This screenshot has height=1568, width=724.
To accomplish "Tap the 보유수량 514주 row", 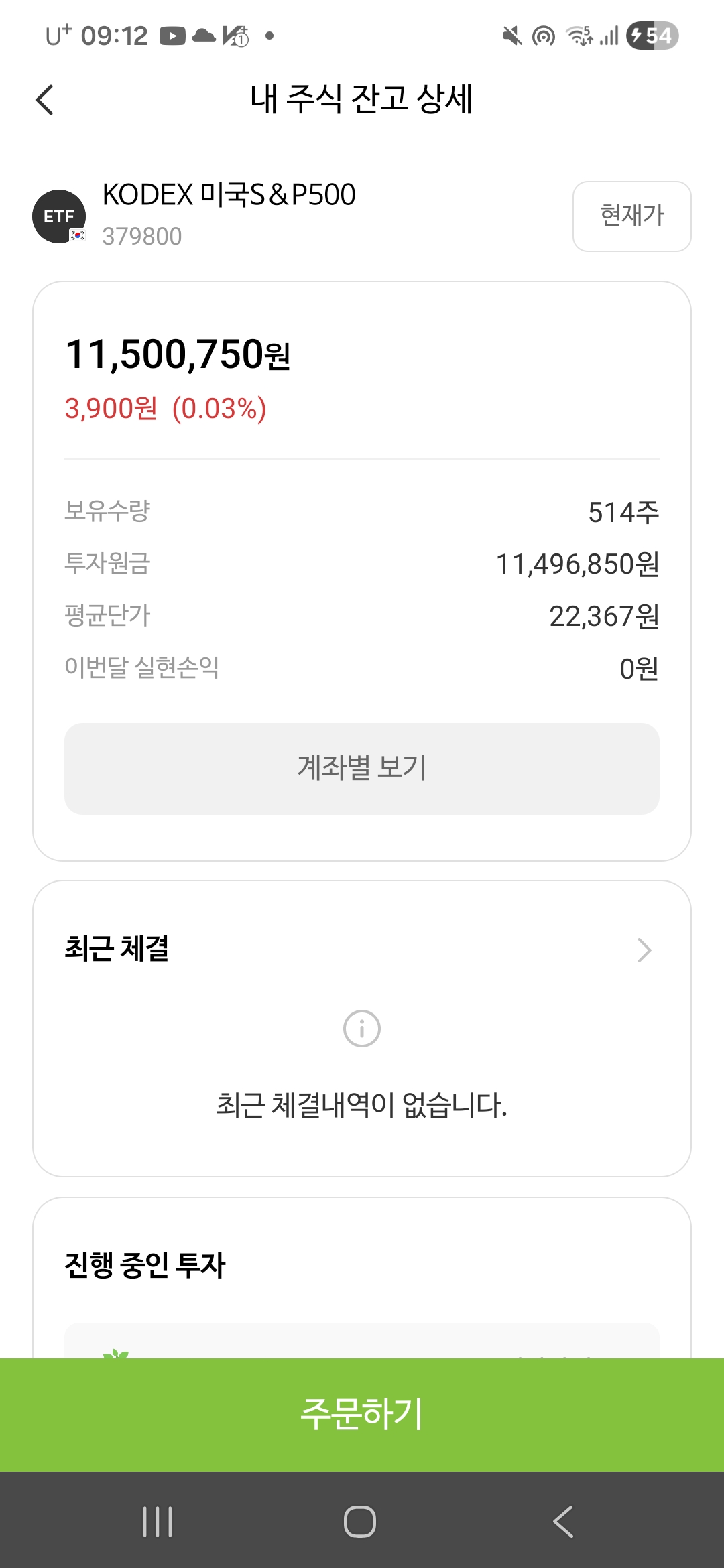I will coord(362,512).
